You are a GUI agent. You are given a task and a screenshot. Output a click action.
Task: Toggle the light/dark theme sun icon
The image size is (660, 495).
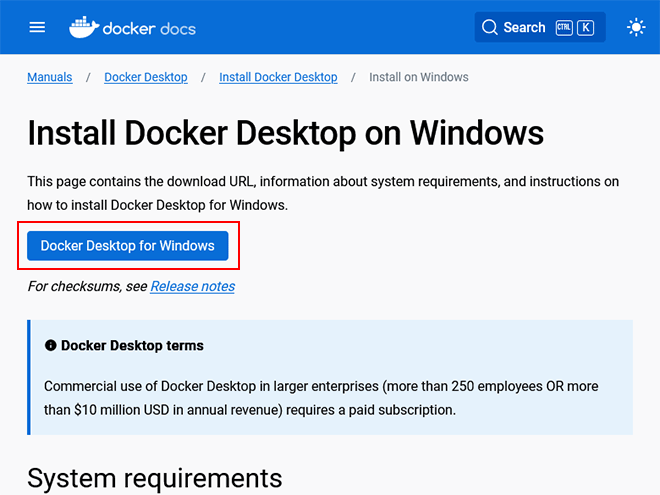pyautogui.click(x=636, y=27)
